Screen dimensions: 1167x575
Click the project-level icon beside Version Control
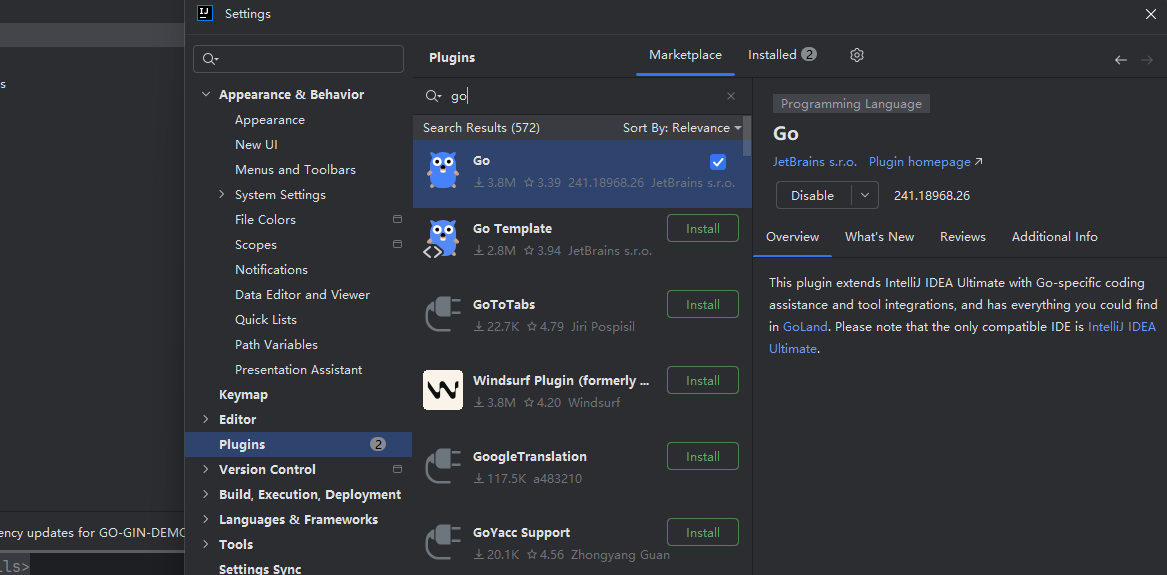click(397, 469)
